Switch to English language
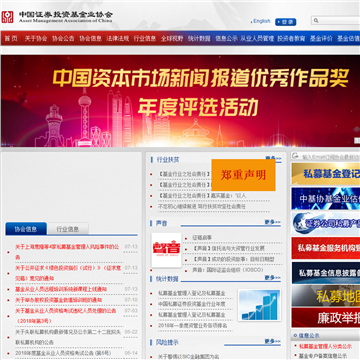360x360 pixels. pyautogui.click(x=262, y=21)
